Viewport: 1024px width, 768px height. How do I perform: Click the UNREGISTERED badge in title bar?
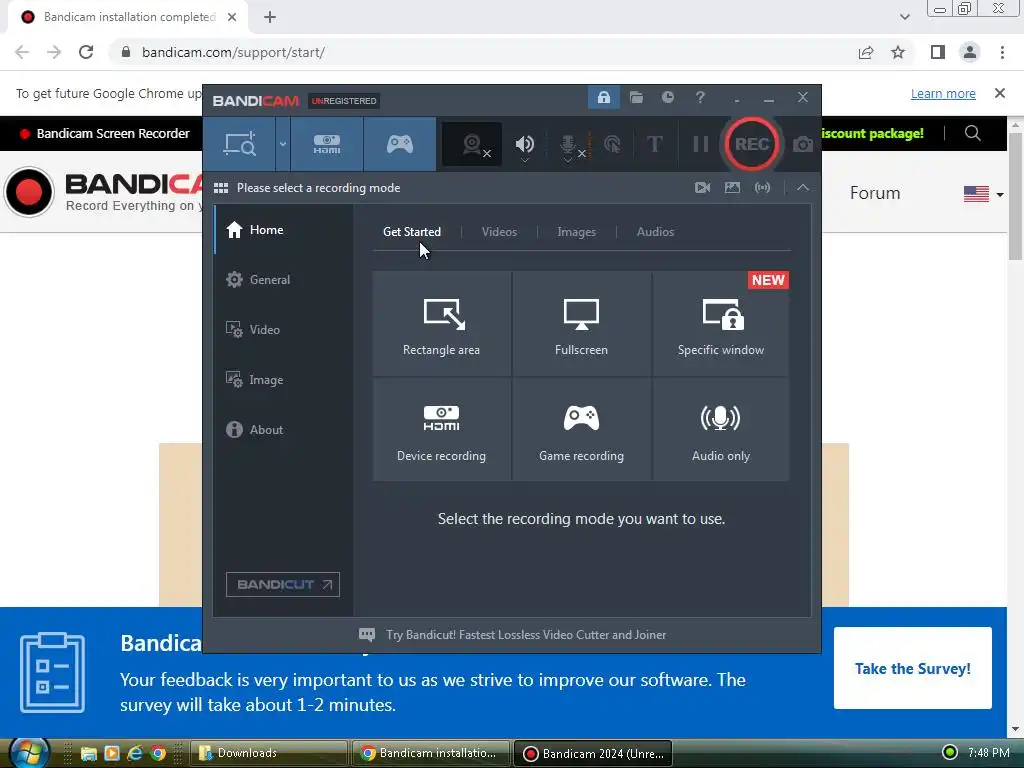(x=344, y=101)
